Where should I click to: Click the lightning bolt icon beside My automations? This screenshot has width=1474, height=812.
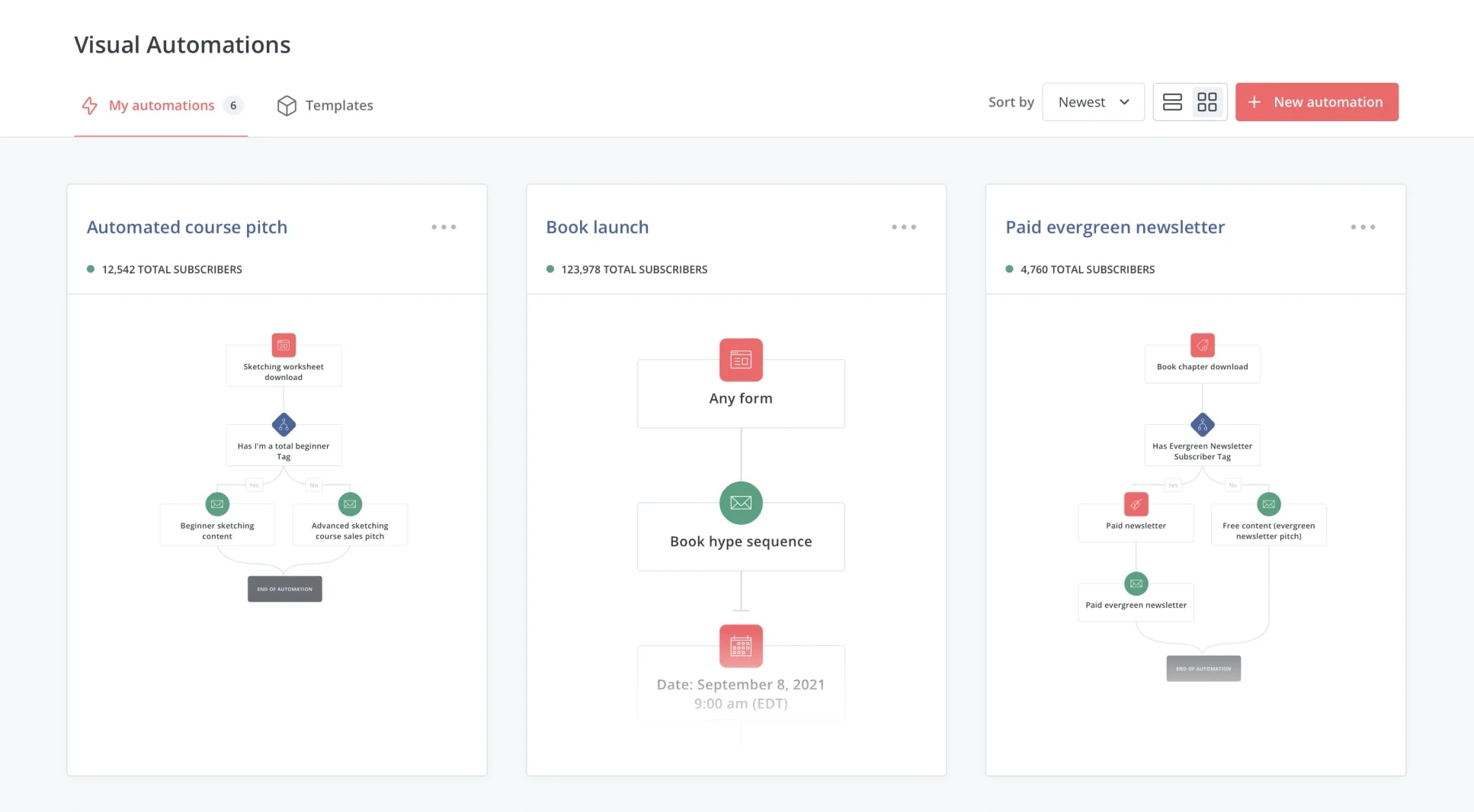tap(90, 105)
